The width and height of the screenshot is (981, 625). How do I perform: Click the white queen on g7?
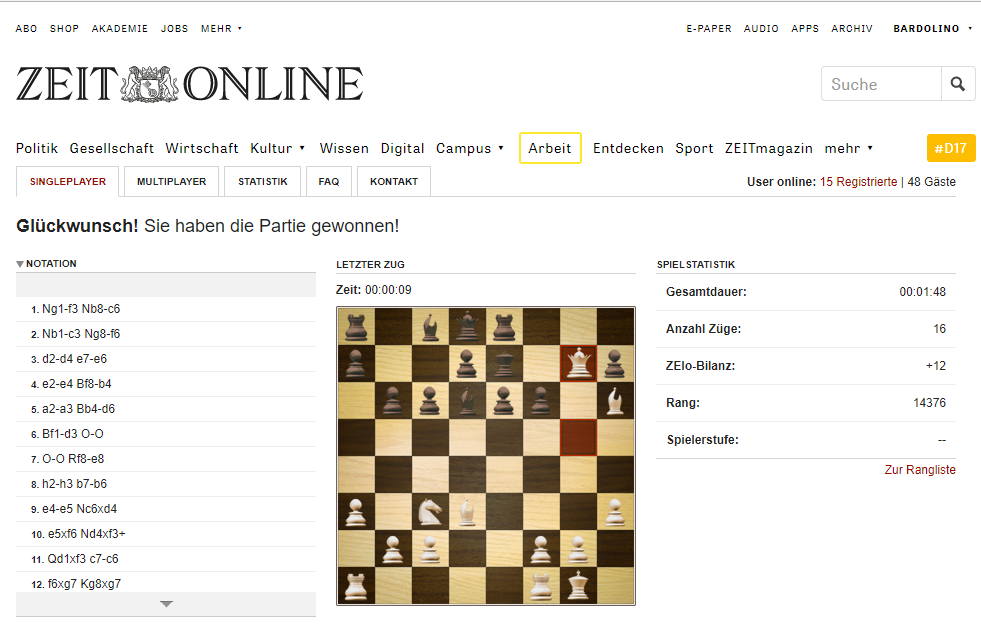click(579, 363)
